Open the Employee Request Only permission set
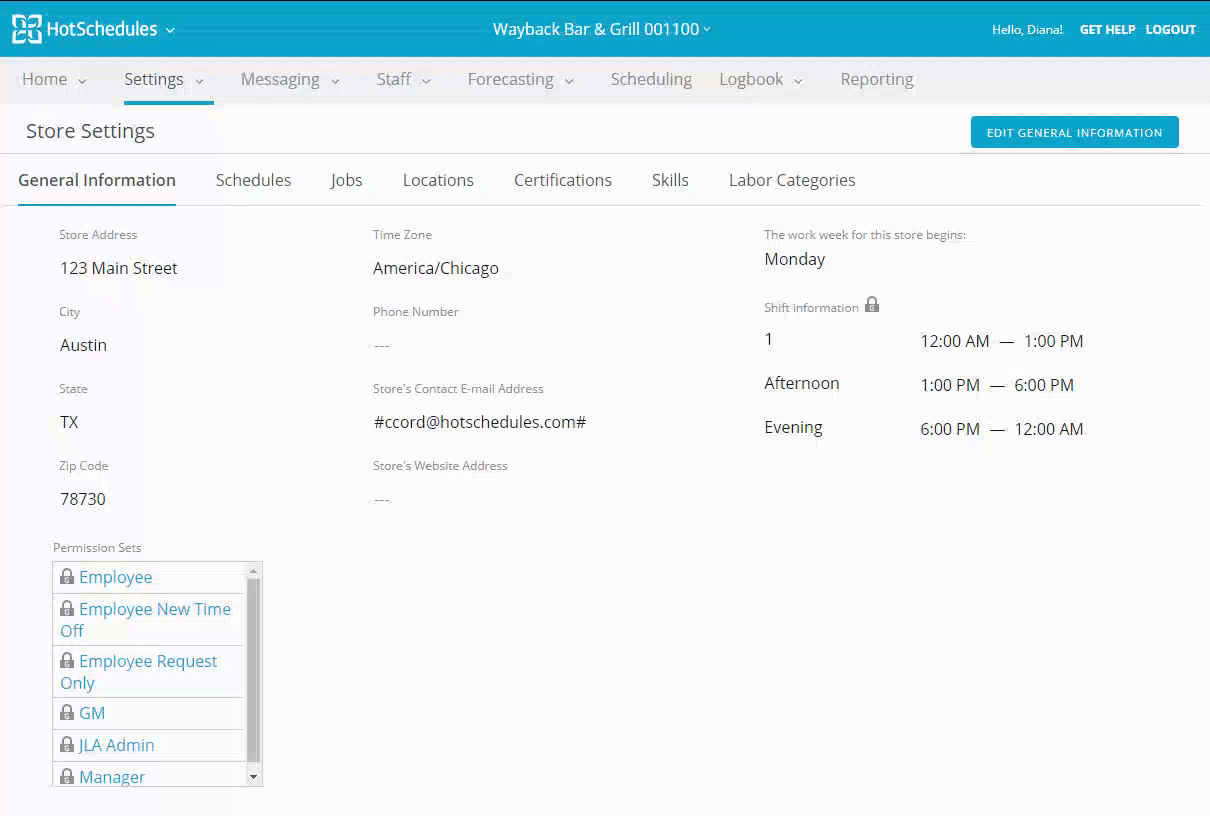This screenshot has width=1210, height=816. pyautogui.click(x=139, y=672)
